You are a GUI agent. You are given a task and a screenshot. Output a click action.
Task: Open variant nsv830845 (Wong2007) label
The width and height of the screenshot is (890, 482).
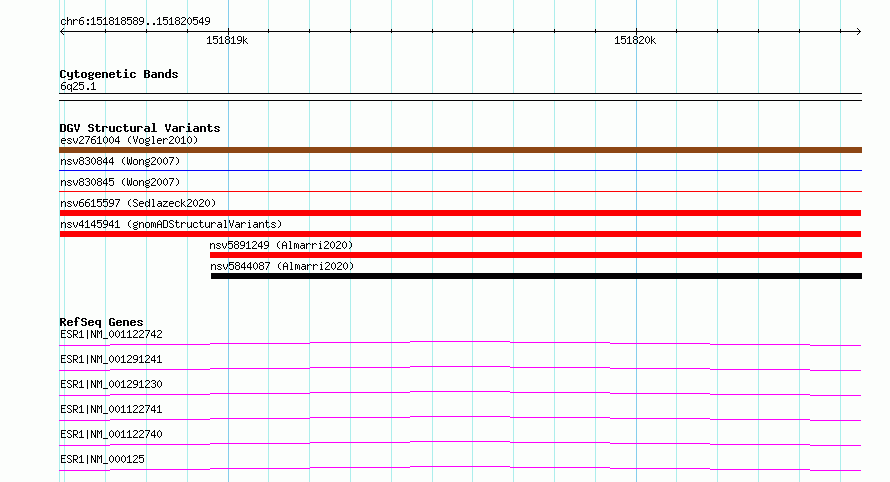[120, 182]
